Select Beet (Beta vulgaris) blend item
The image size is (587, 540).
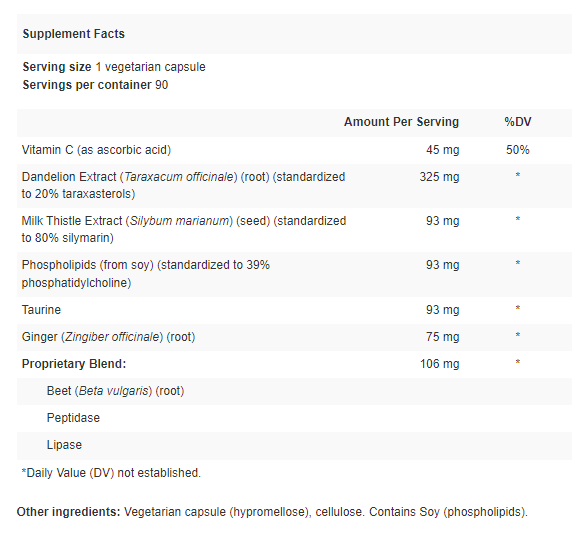click(x=115, y=391)
